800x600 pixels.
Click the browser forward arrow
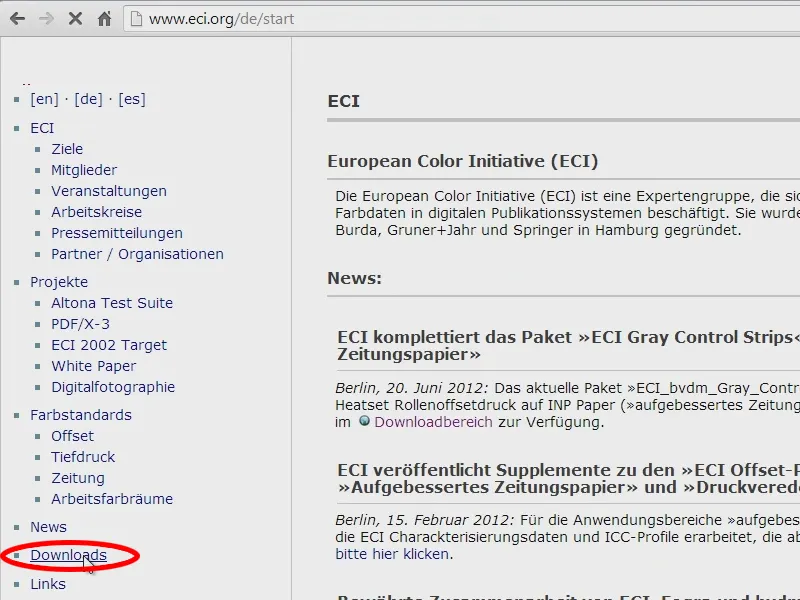pyautogui.click(x=46, y=19)
